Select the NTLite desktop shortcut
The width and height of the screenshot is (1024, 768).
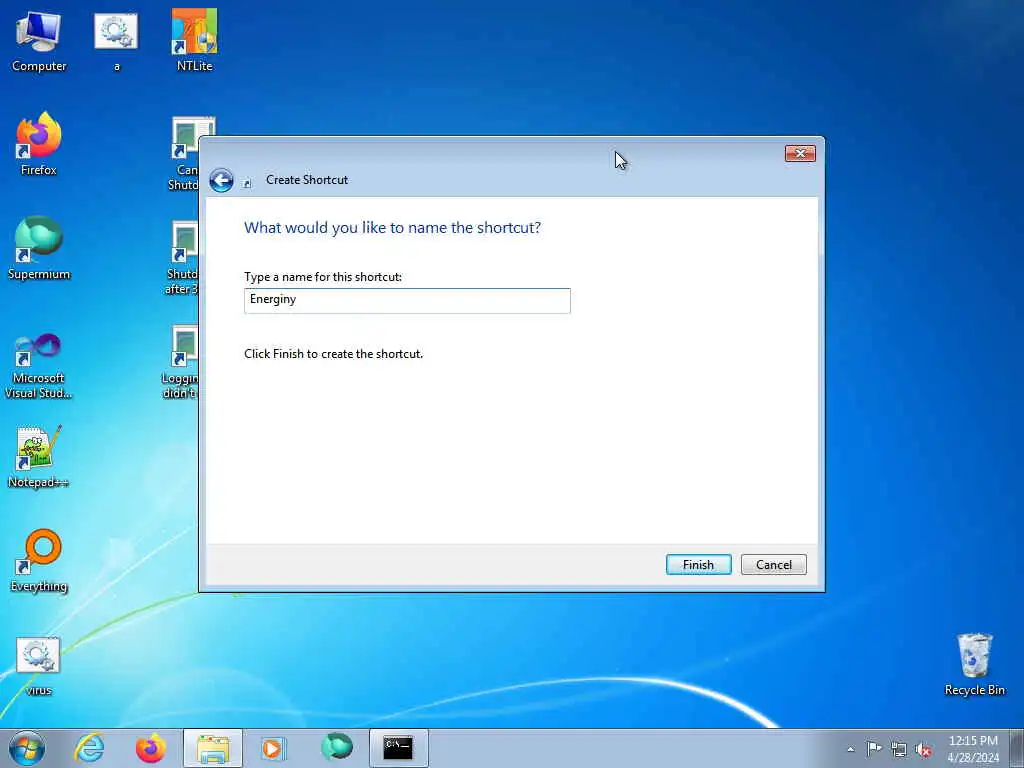(194, 41)
